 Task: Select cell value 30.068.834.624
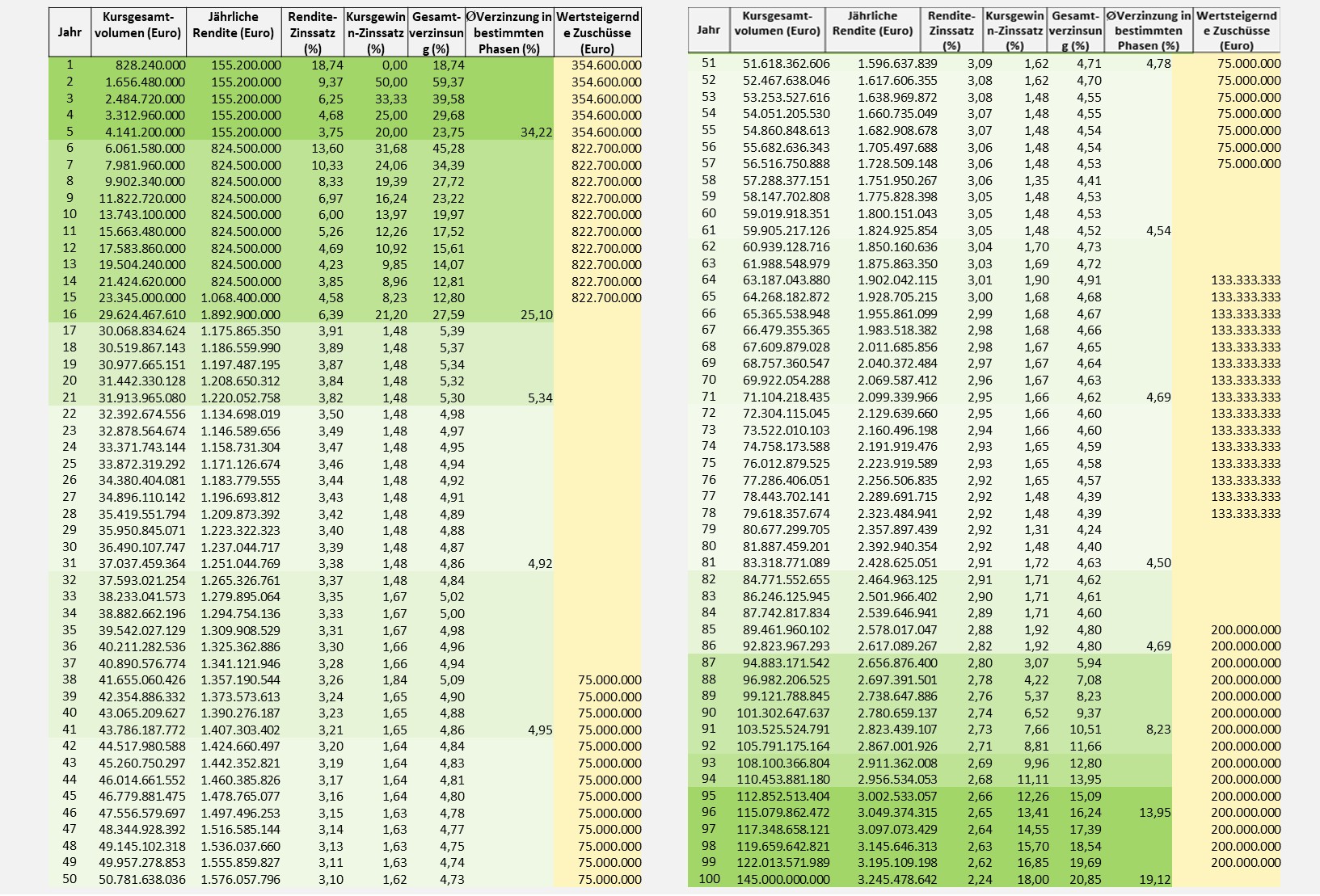point(142,331)
